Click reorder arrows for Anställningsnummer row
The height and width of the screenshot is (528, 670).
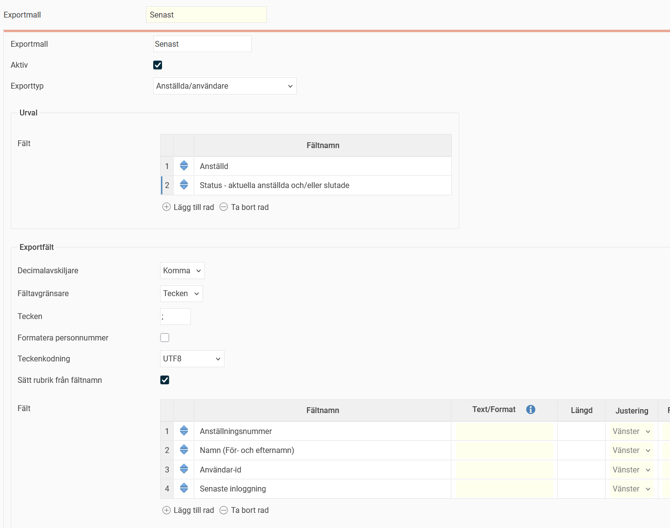coord(184,431)
